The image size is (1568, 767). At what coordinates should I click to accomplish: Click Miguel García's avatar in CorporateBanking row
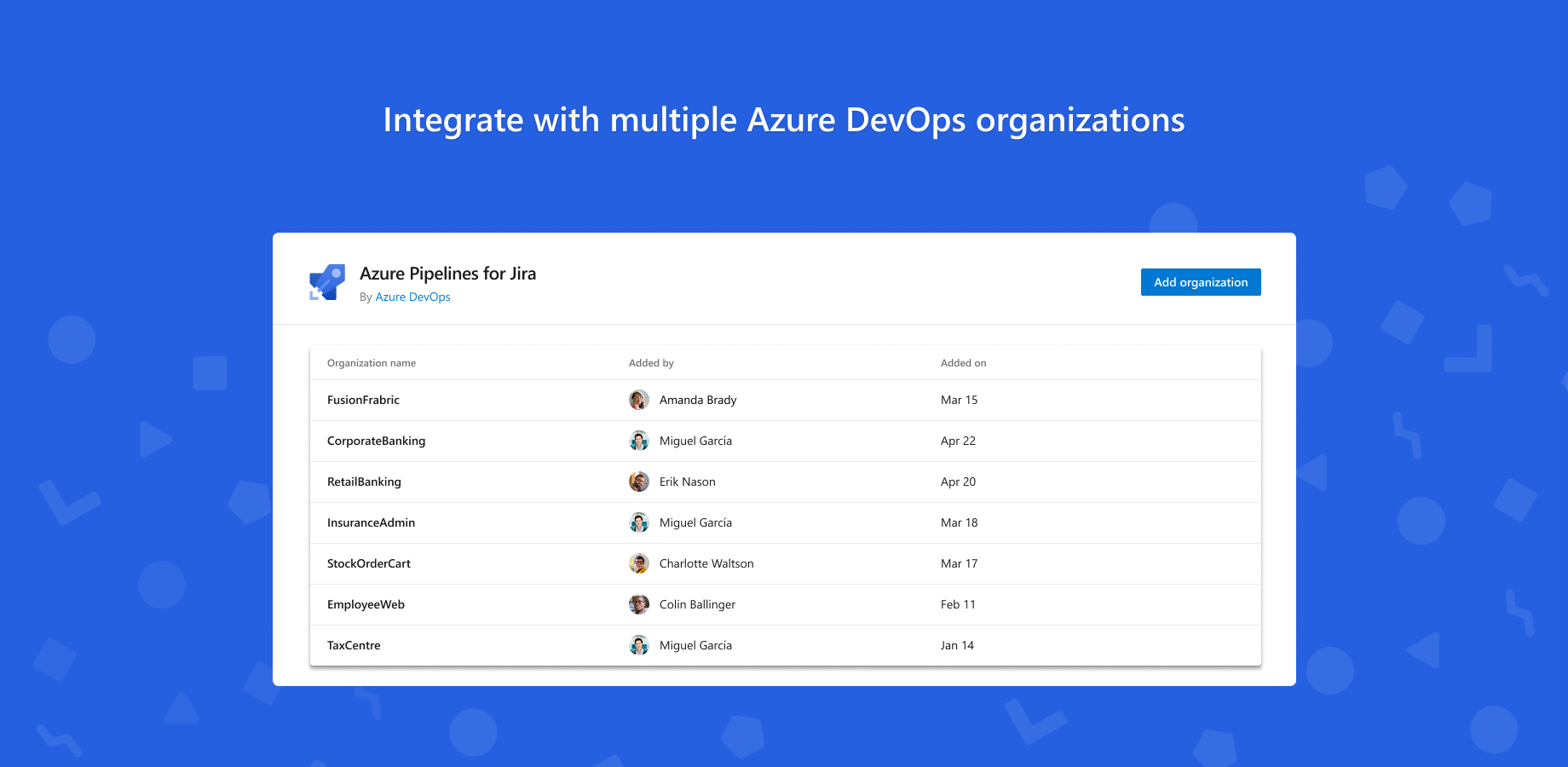[x=639, y=441]
